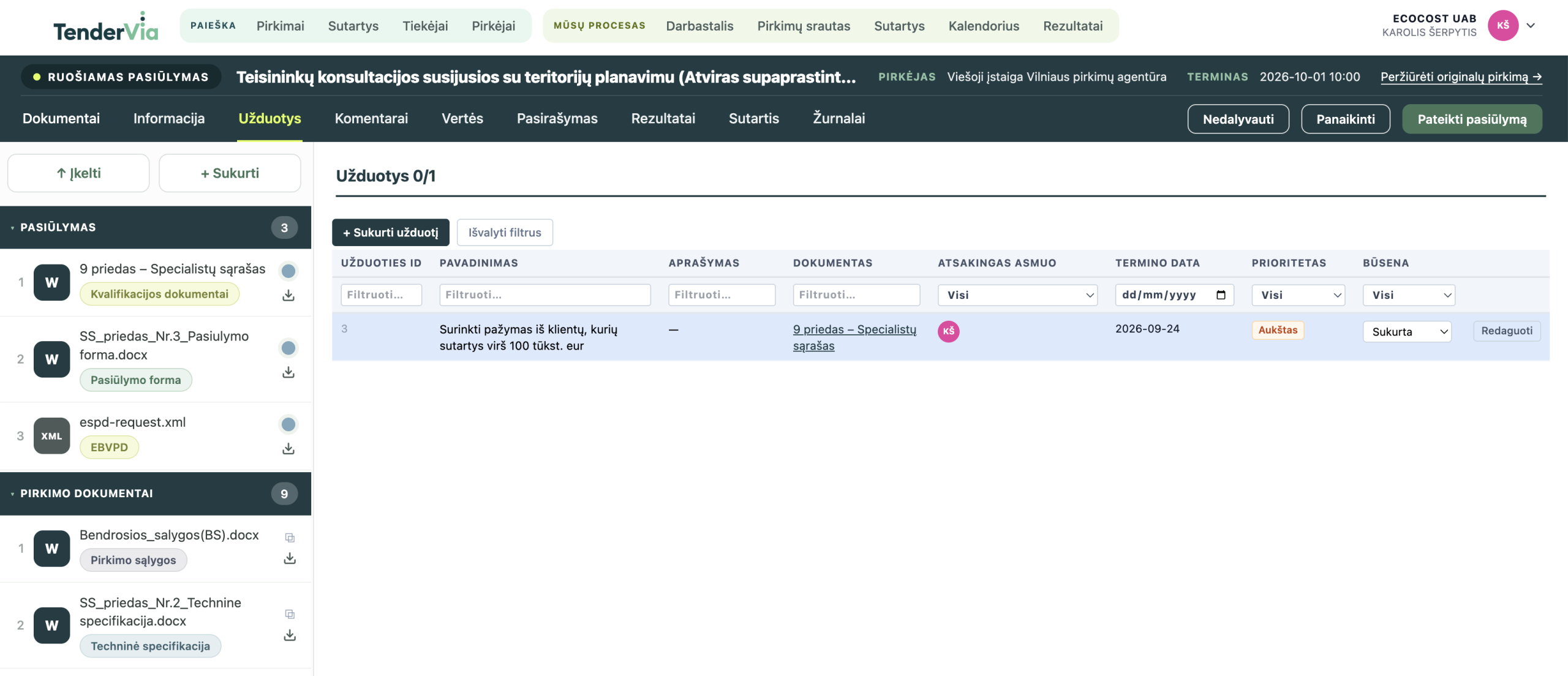The height and width of the screenshot is (676, 1568).
Task: Open the KŠ user avatar menu
Action: [x=1503, y=26]
